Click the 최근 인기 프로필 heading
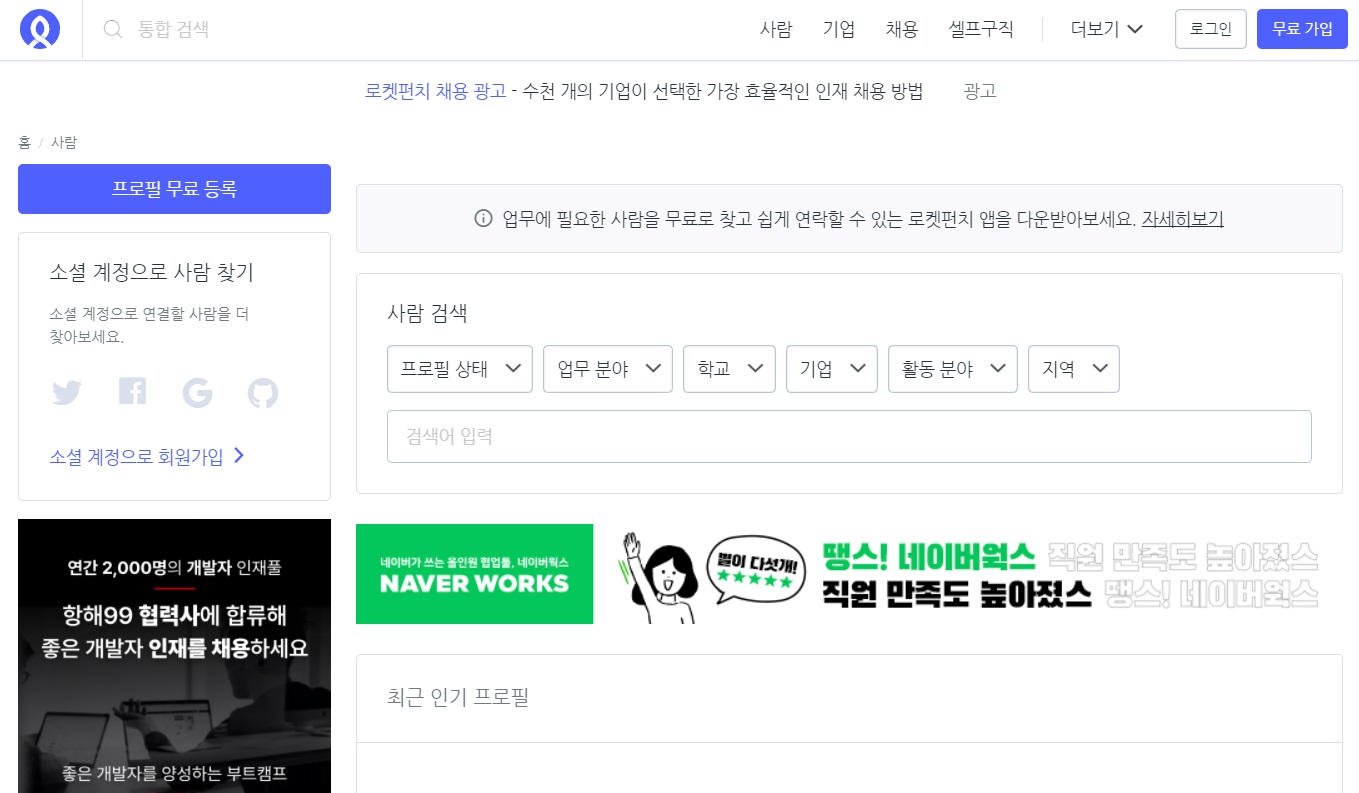Screen dimensions: 1359x793 458,697
